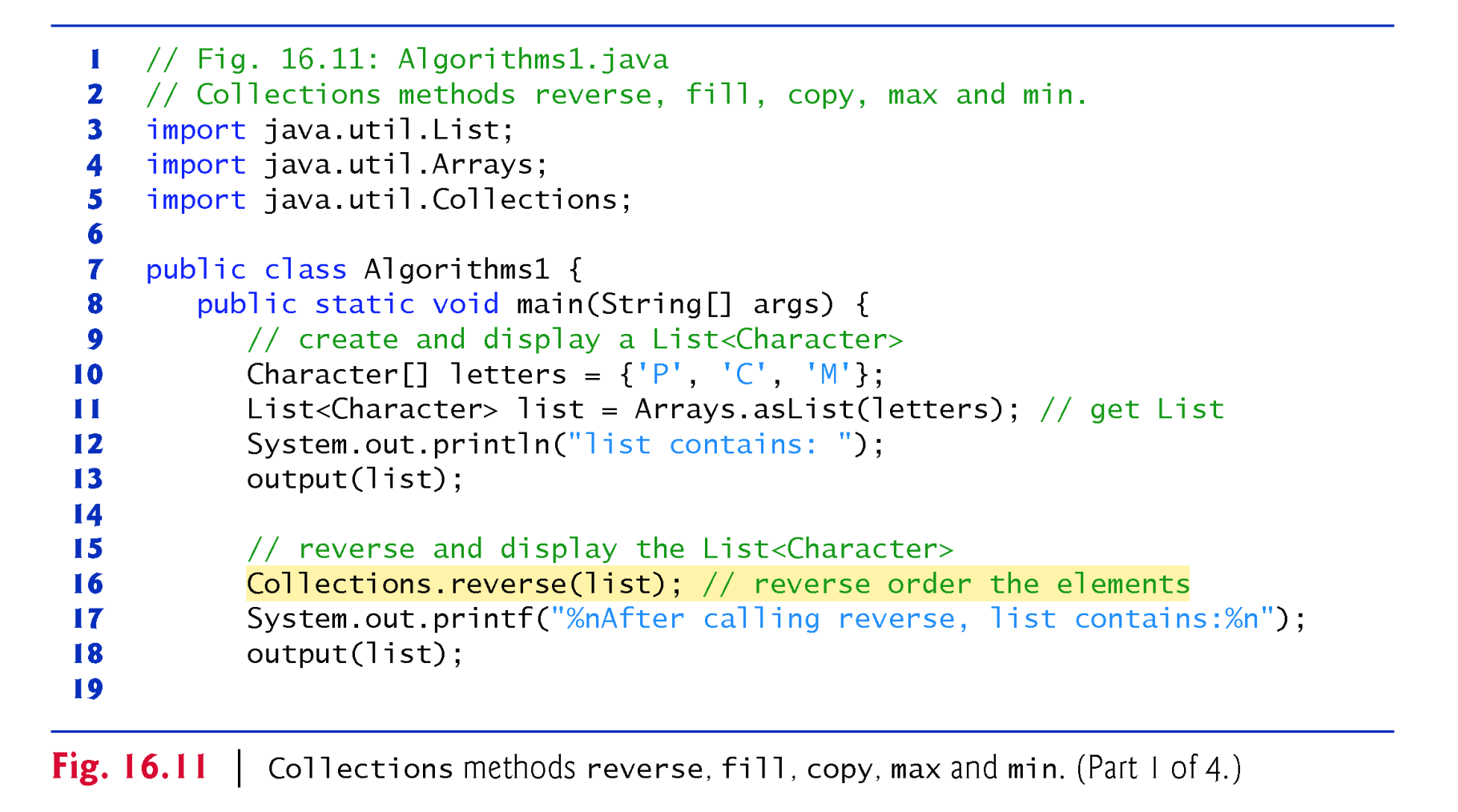This screenshot has height=812, width=1458.
Task: Click the "// get List" comment
Action: pyautogui.click(x=1132, y=409)
